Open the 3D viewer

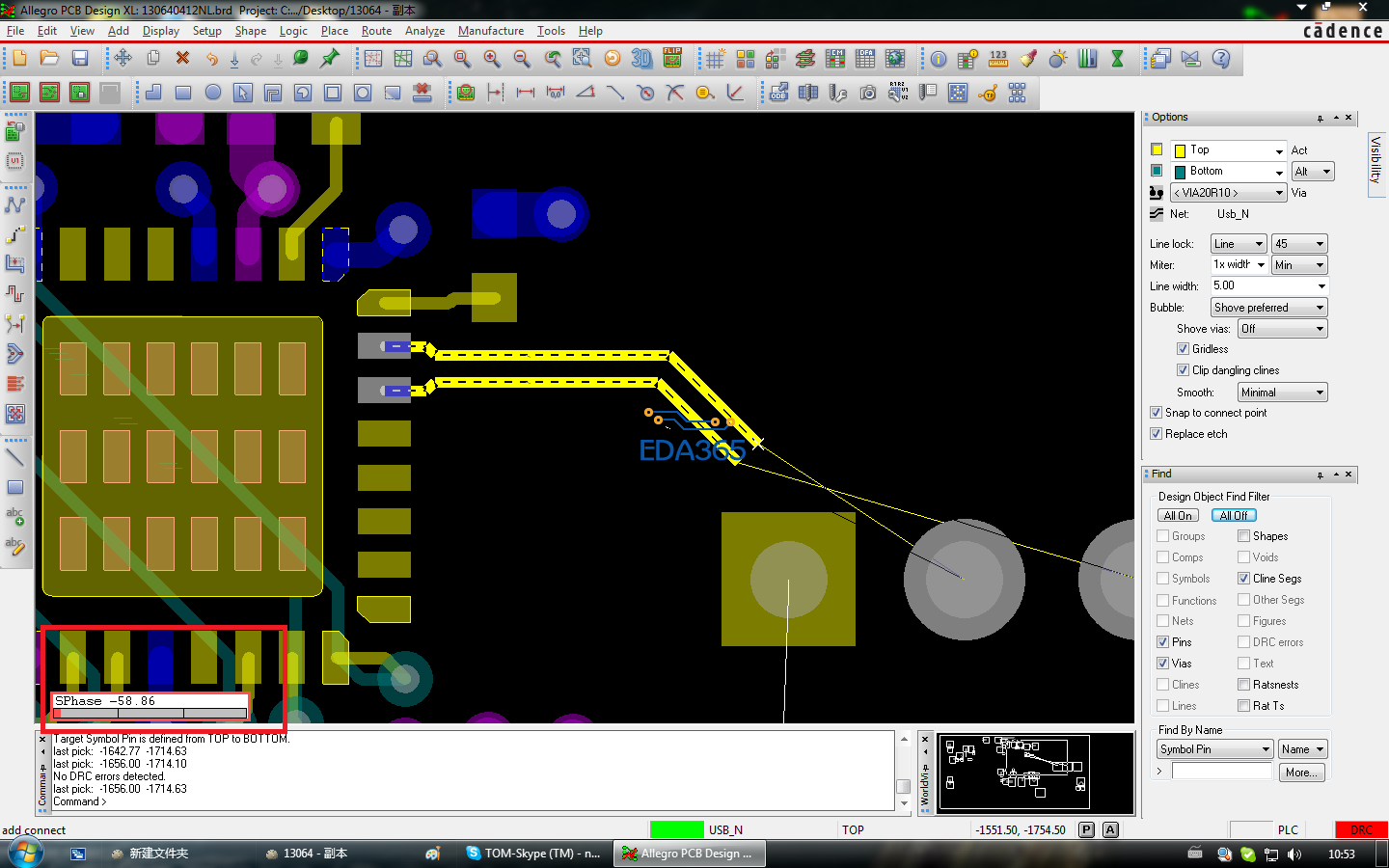click(641, 59)
